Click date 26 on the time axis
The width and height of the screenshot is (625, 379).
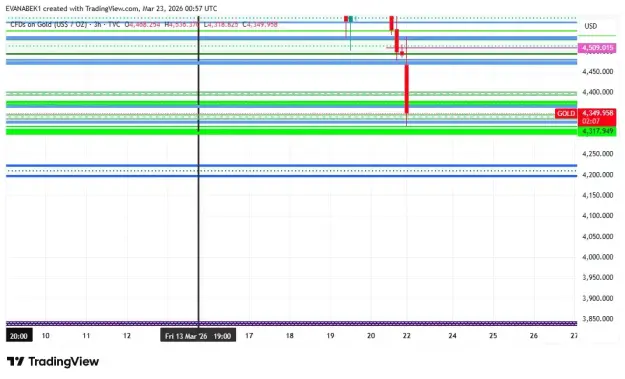point(534,336)
